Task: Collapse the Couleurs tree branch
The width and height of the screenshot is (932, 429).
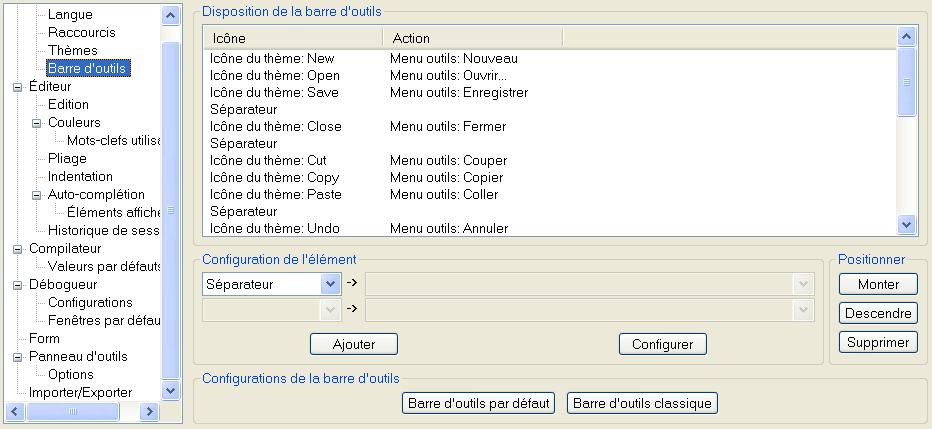Action: click(x=36, y=123)
